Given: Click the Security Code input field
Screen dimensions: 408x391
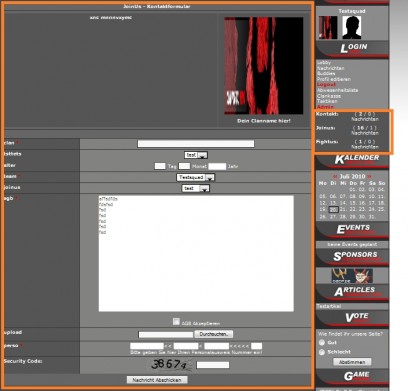Looking at the screenshot, I should (213, 365).
